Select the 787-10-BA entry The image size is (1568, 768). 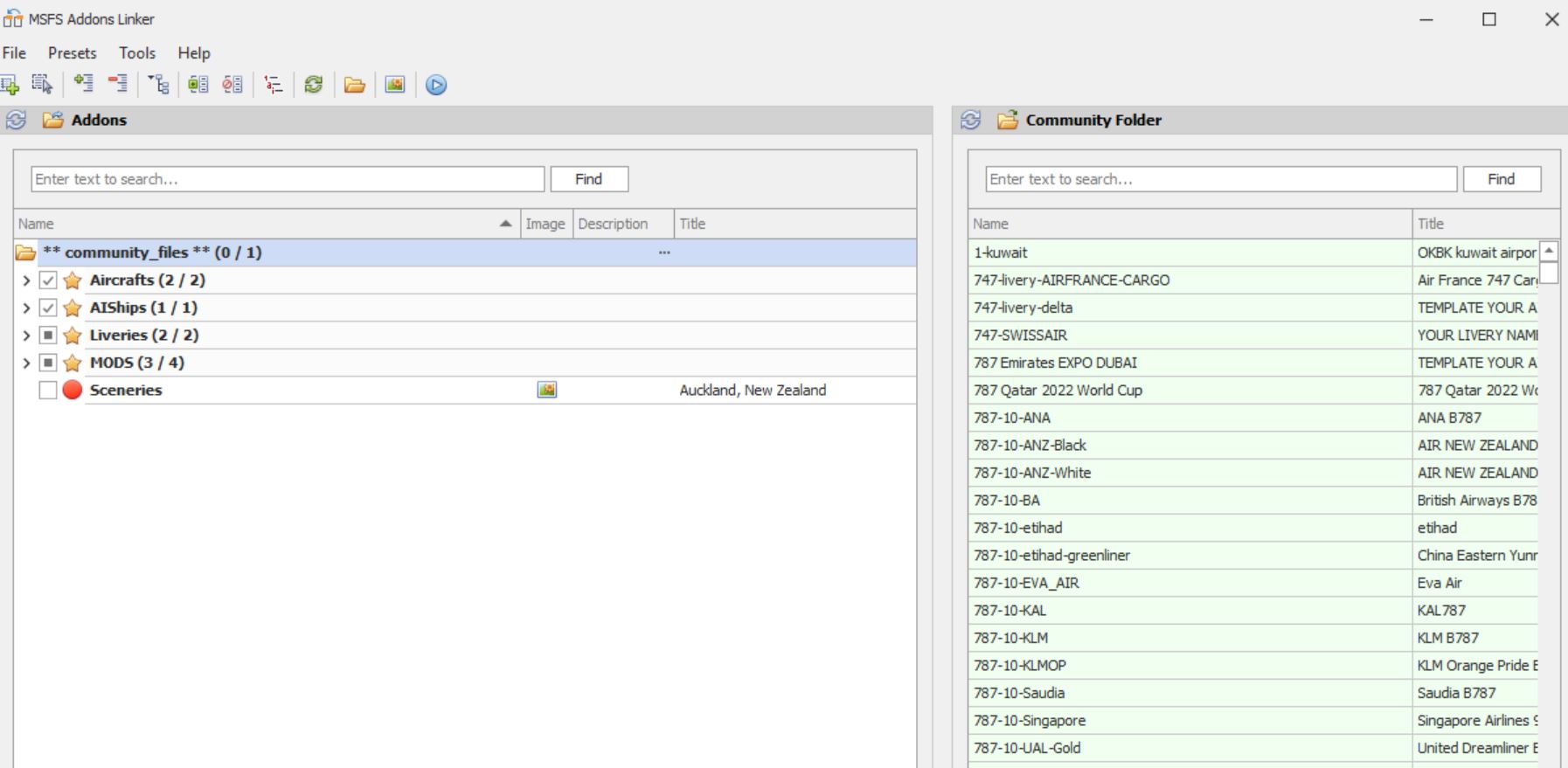(x=1190, y=501)
